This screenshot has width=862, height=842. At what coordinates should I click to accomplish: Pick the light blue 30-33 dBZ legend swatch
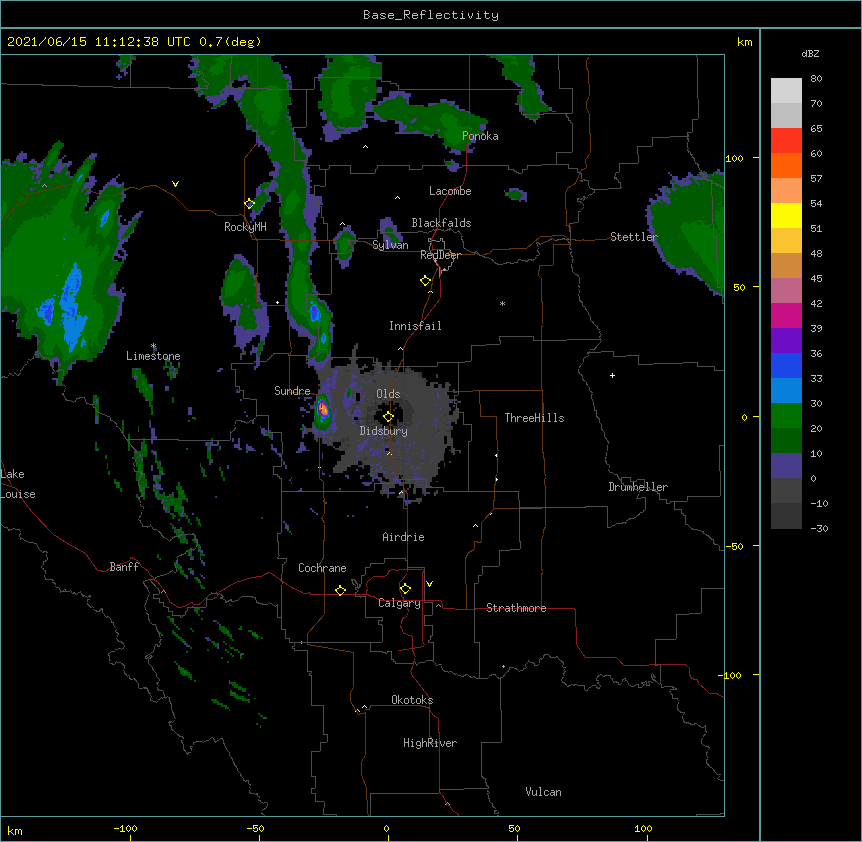click(x=786, y=391)
